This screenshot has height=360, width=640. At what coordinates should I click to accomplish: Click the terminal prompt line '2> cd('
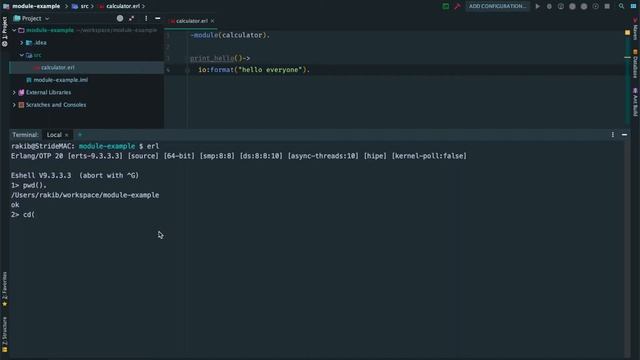point(23,215)
